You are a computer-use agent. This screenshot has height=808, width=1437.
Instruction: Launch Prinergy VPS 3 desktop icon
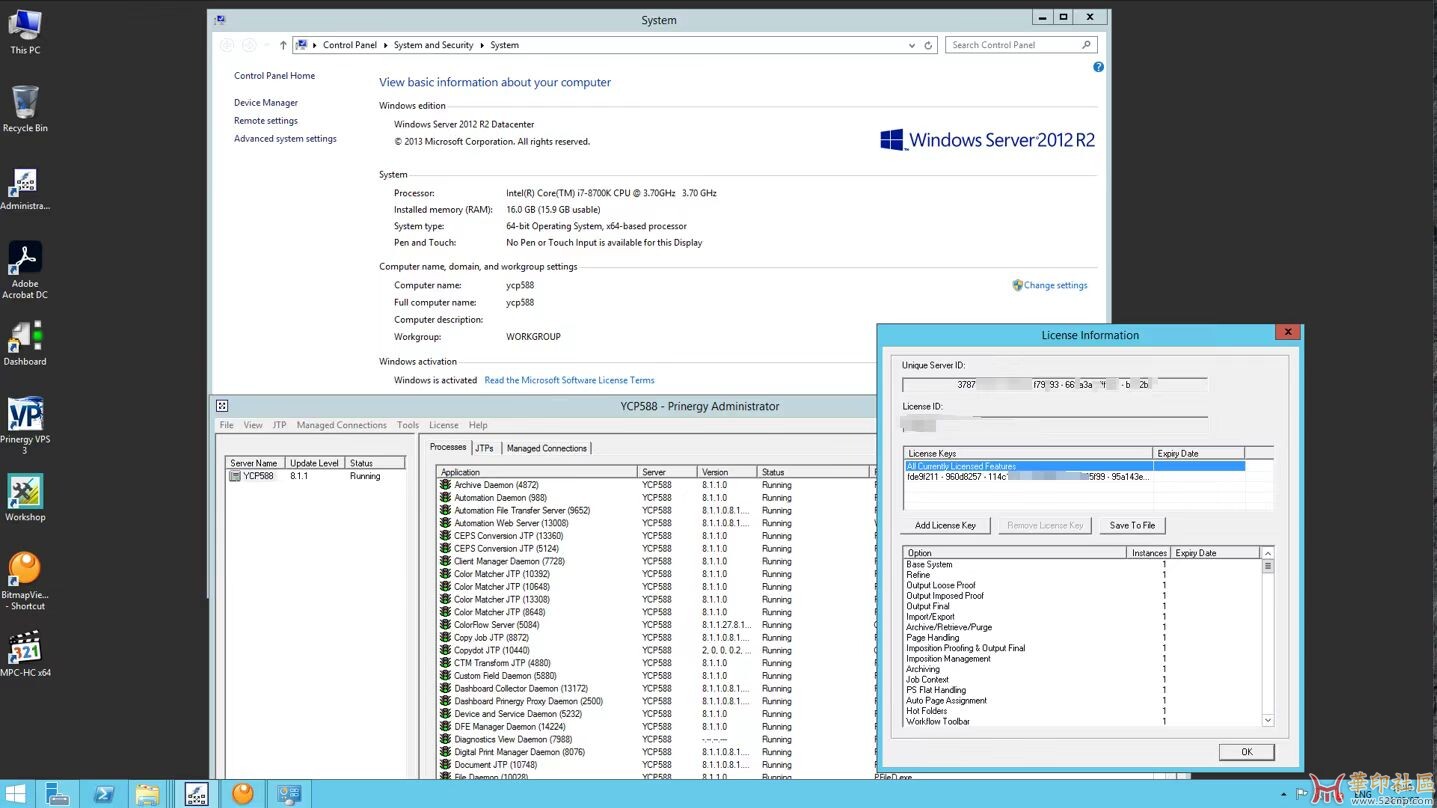pos(25,425)
